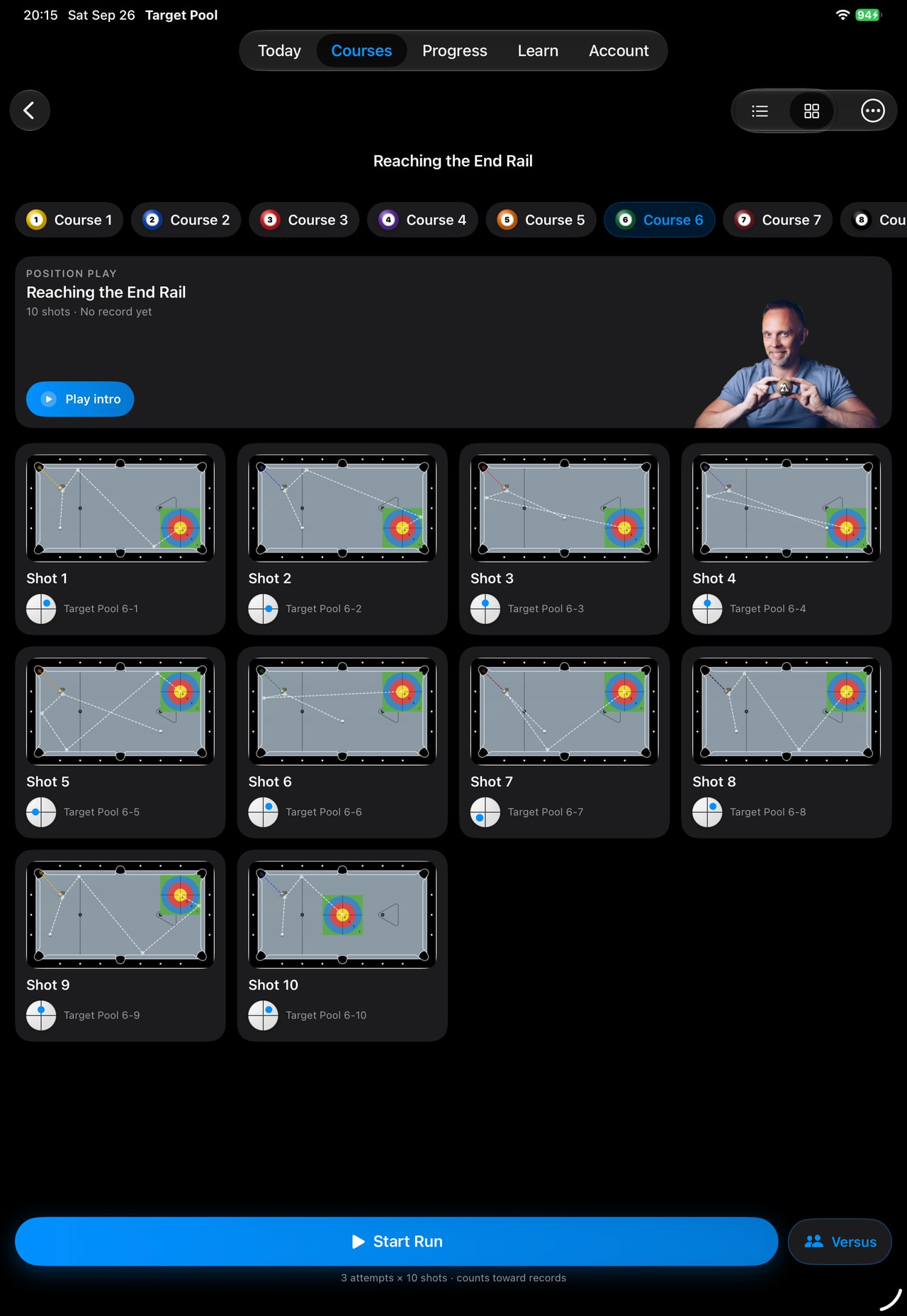
Task: Click the instructor photo in header card
Action: [x=787, y=363]
